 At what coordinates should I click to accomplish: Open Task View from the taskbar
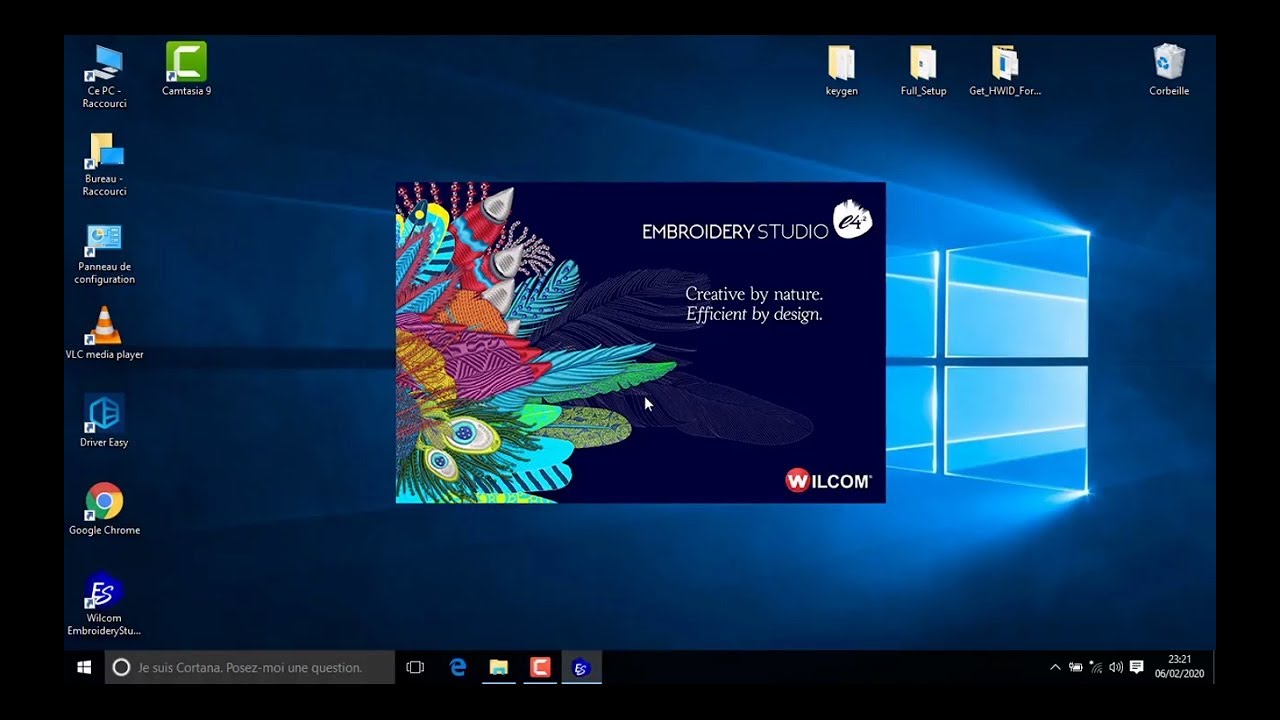pyautogui.click(x=415, y=667)
